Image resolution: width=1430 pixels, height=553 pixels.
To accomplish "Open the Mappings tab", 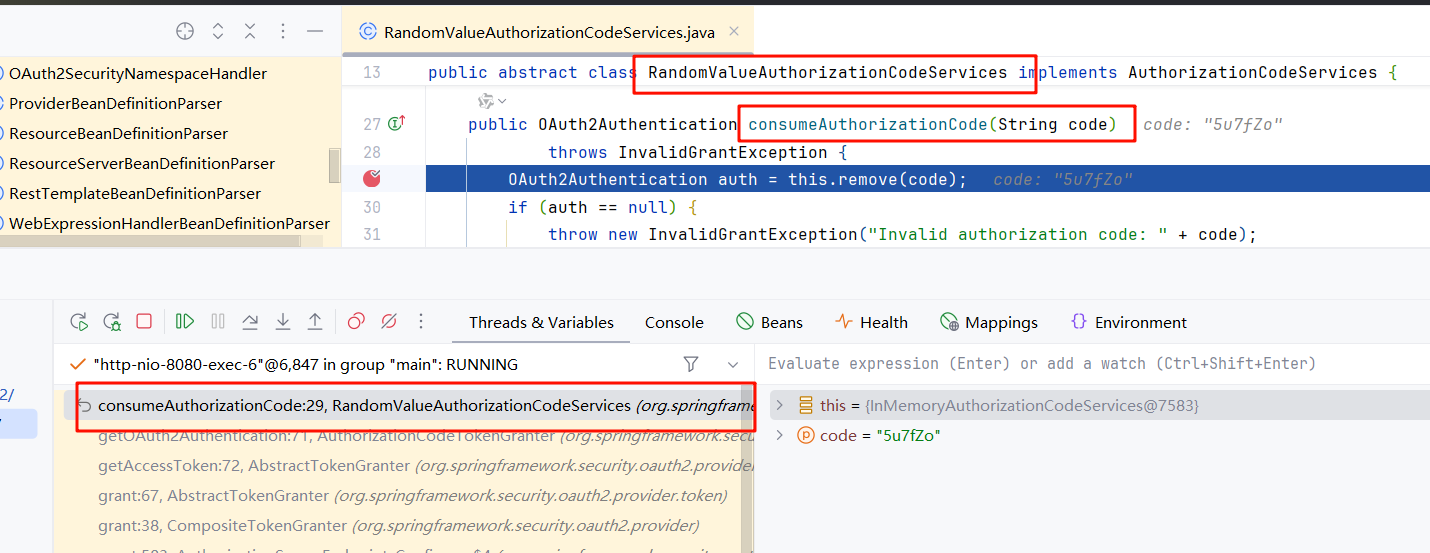I will click(989, 322).
